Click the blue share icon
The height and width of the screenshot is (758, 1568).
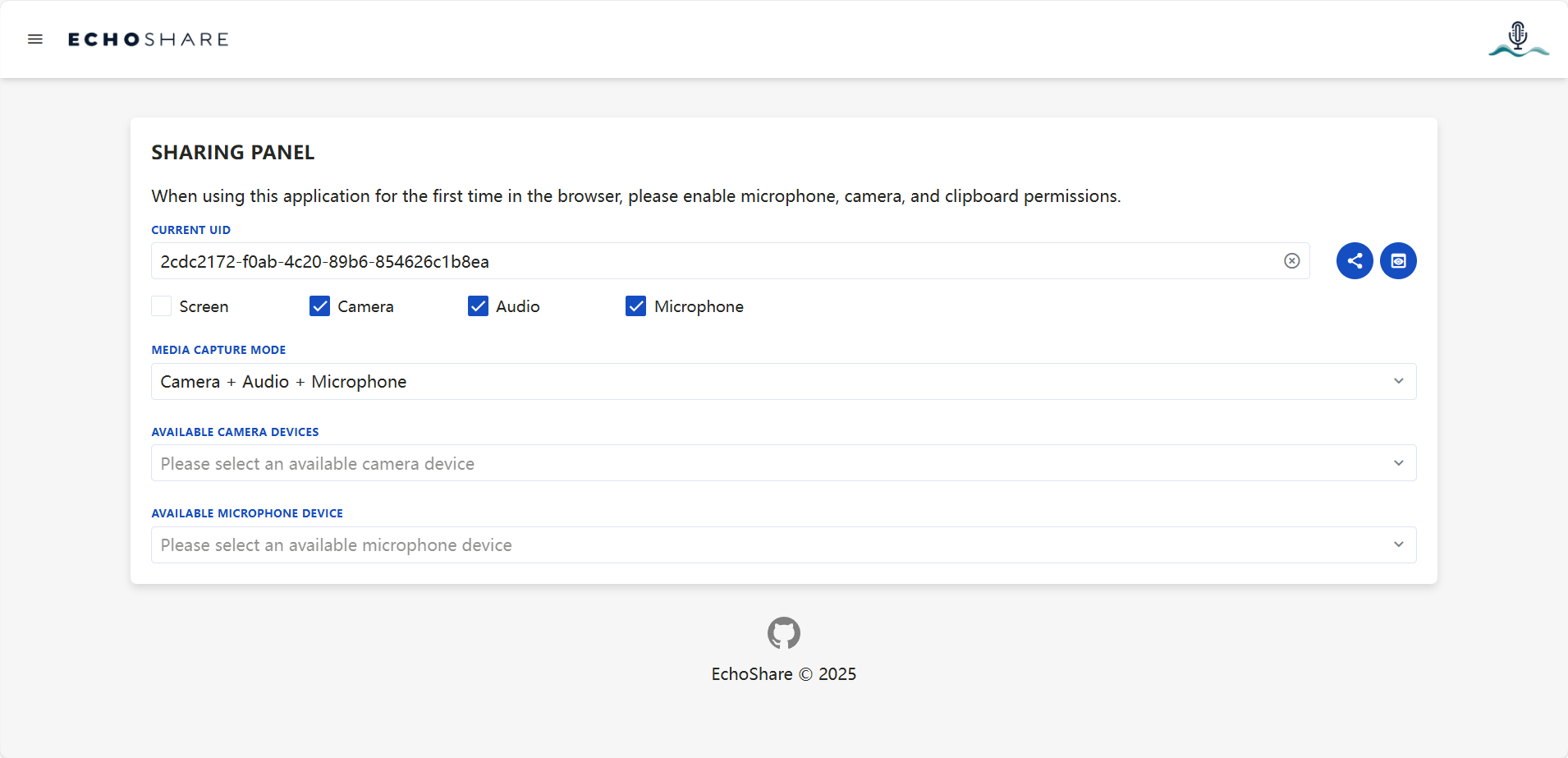1353,260
